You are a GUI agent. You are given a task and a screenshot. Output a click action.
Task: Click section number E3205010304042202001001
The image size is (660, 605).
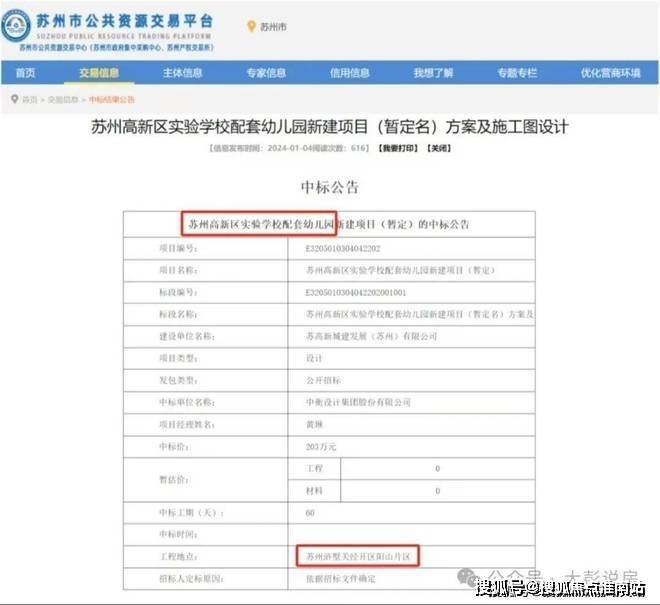click(x=356, y=292)
